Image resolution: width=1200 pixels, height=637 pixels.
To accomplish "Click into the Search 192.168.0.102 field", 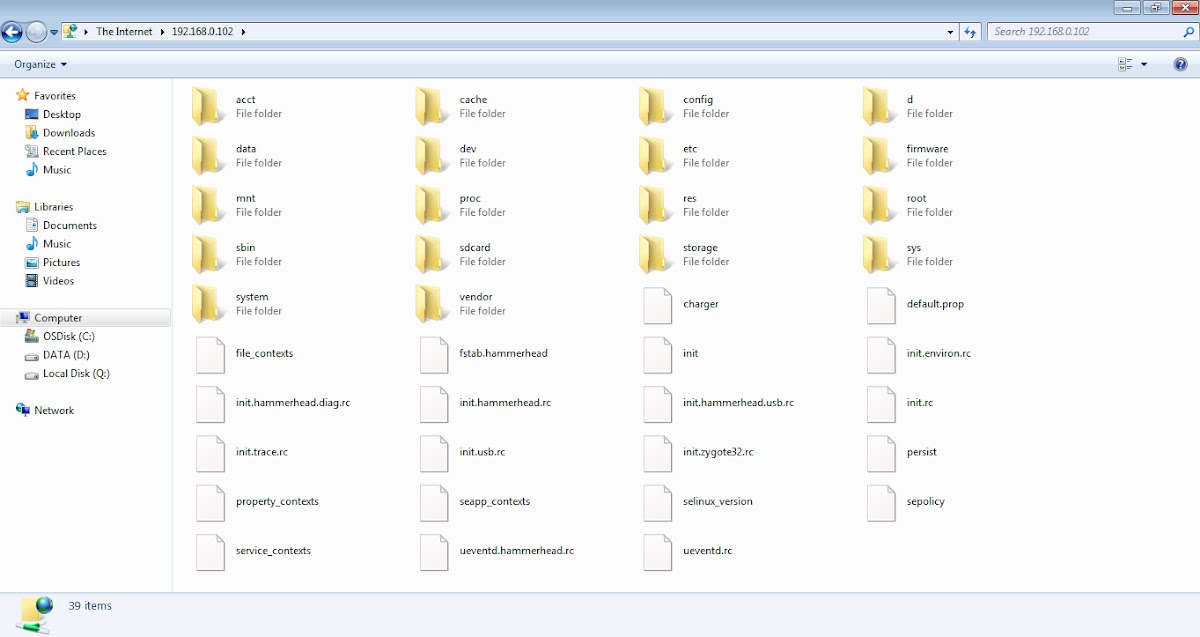I will 1080,32.
